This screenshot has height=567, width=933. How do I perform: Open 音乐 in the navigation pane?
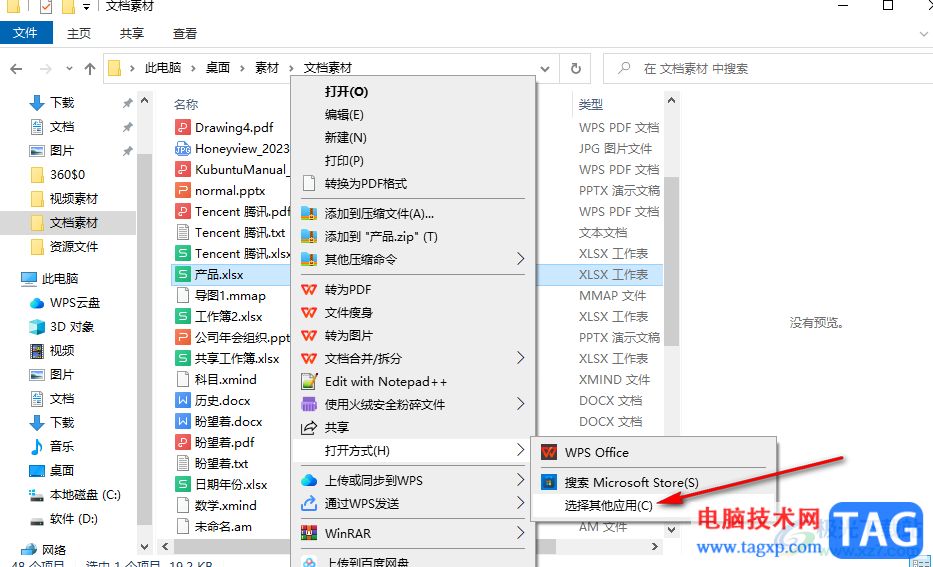pyautogui.click(x=62, y=446)
